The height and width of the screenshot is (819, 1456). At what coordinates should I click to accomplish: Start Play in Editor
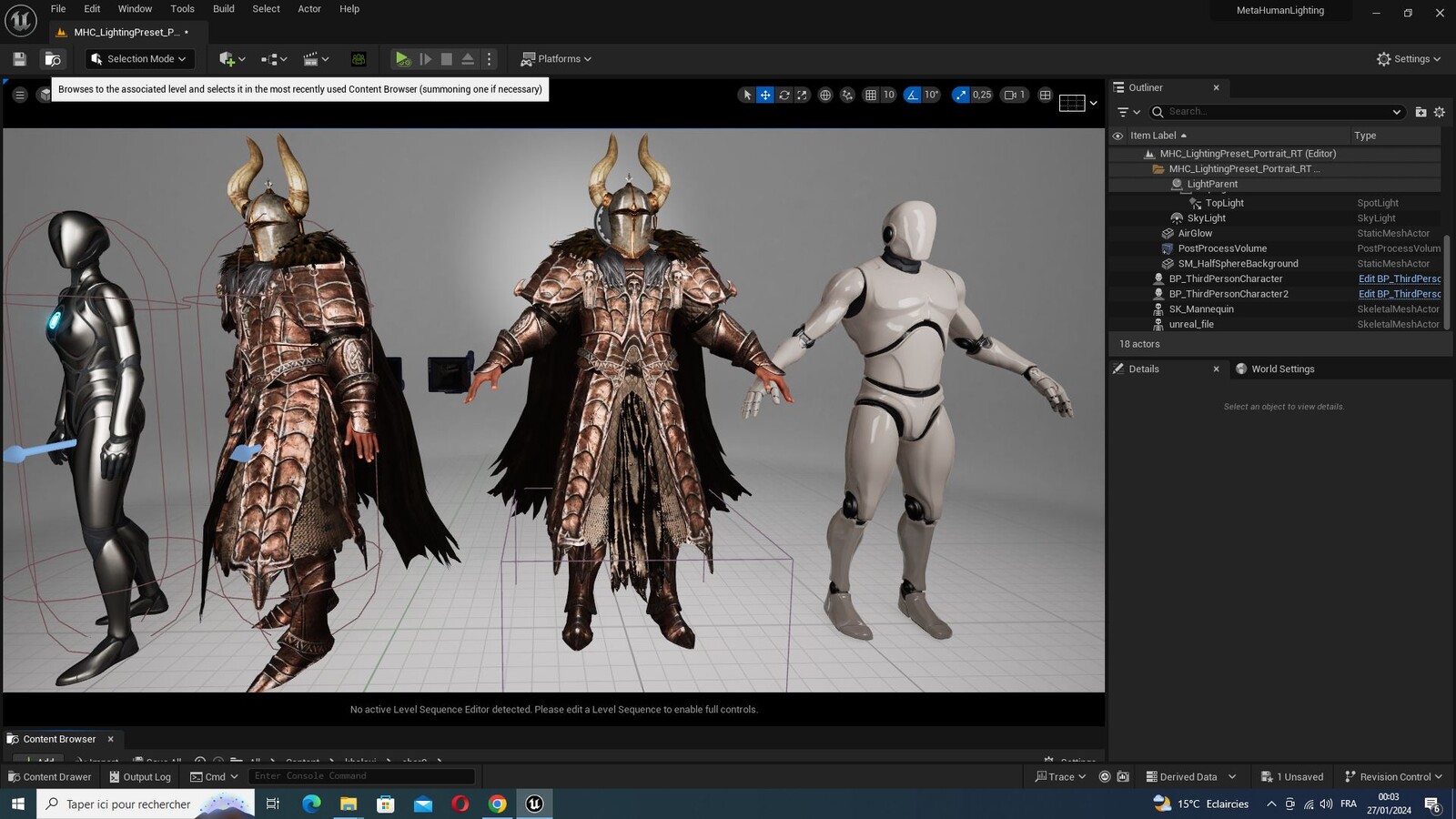coord(402,59)
